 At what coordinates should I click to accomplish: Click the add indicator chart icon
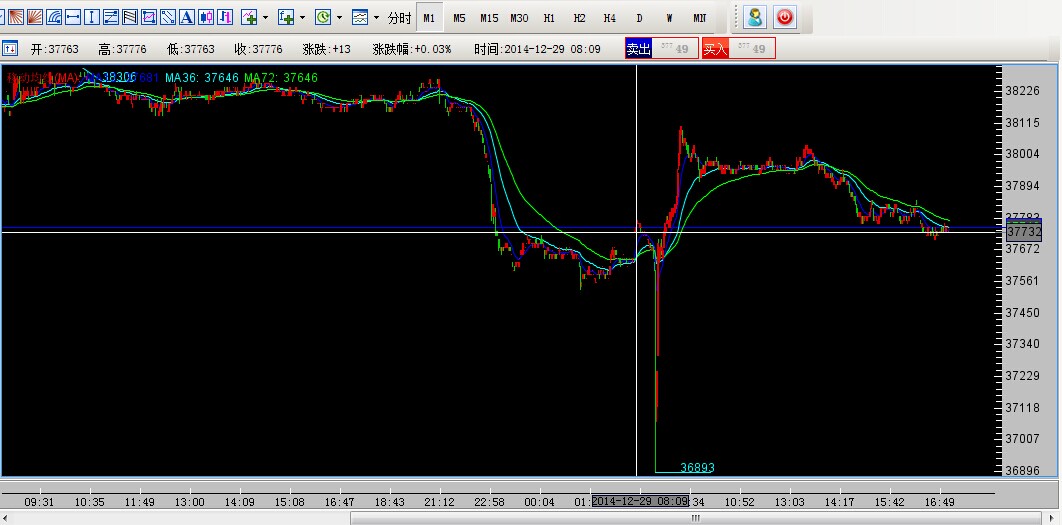point(249,17)
